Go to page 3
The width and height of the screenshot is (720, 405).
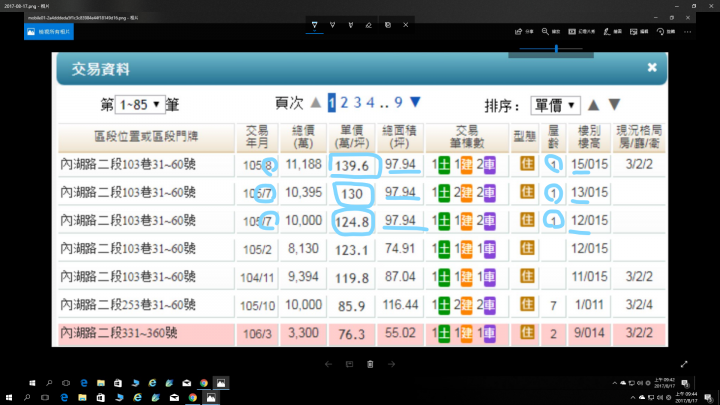pyautogui.click(x=357, y=102)
